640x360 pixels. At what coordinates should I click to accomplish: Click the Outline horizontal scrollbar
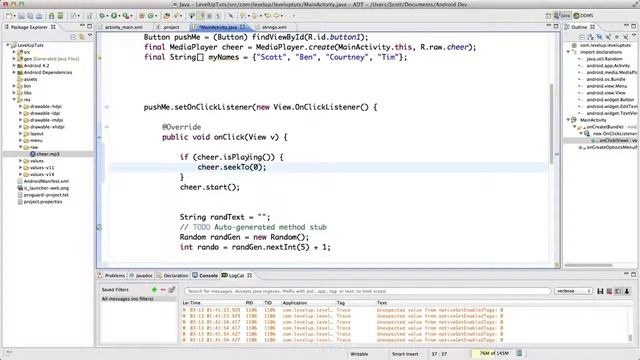[589, 265]
